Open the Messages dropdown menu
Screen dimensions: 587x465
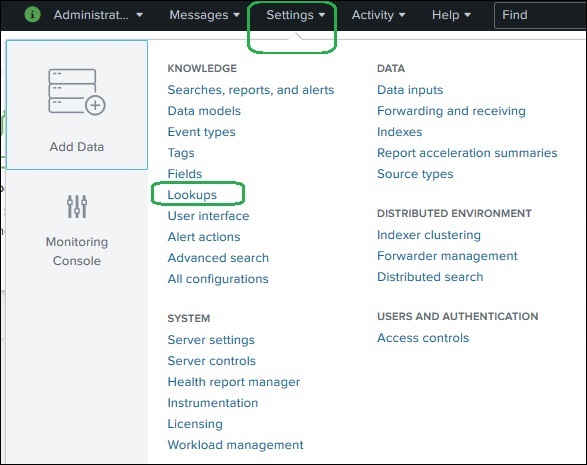pyautogui.click(x=204, y=15)
